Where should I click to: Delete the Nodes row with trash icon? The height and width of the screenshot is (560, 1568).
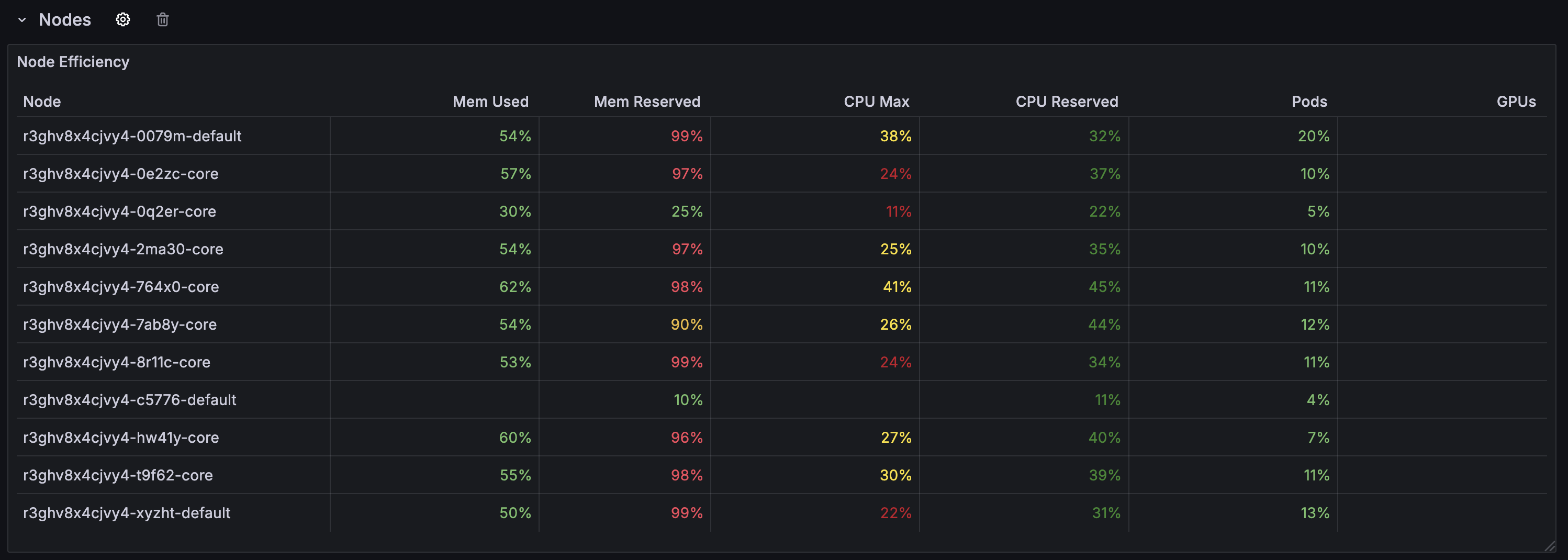[x=163, y=19]
